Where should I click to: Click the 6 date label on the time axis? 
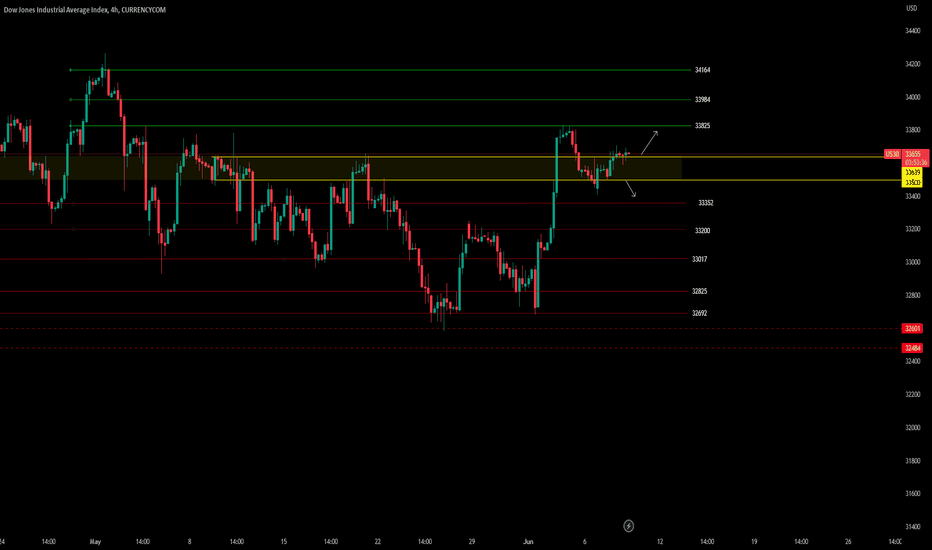click(584, 542)
